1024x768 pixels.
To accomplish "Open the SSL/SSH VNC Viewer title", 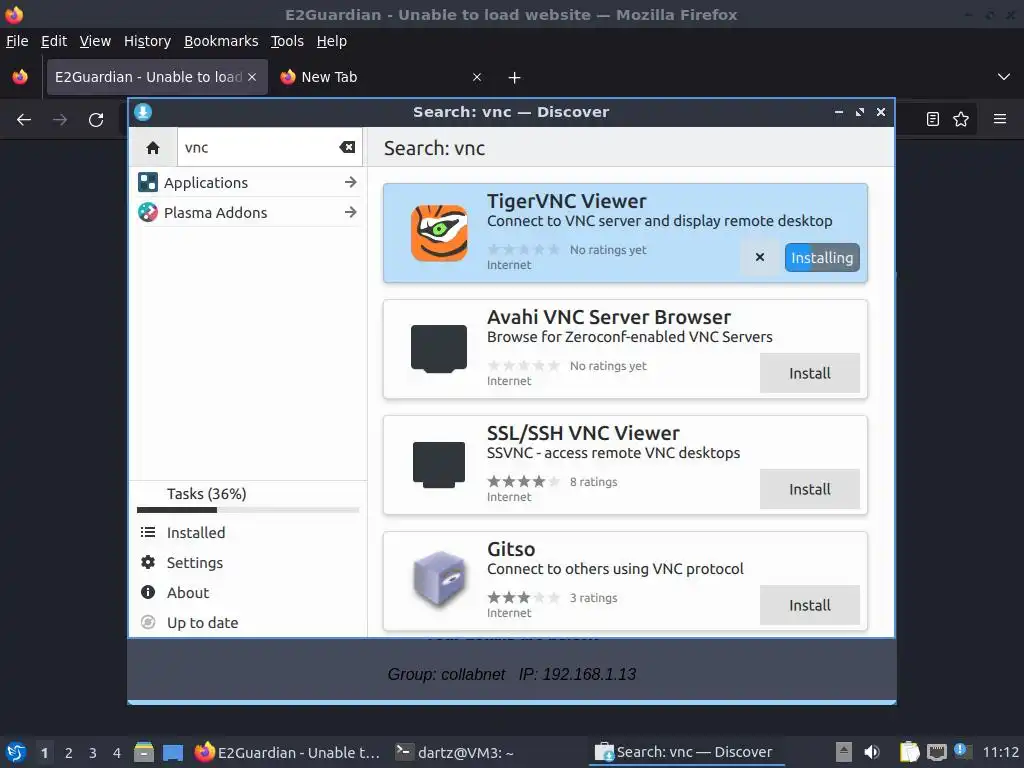I will tap(583, 433).
